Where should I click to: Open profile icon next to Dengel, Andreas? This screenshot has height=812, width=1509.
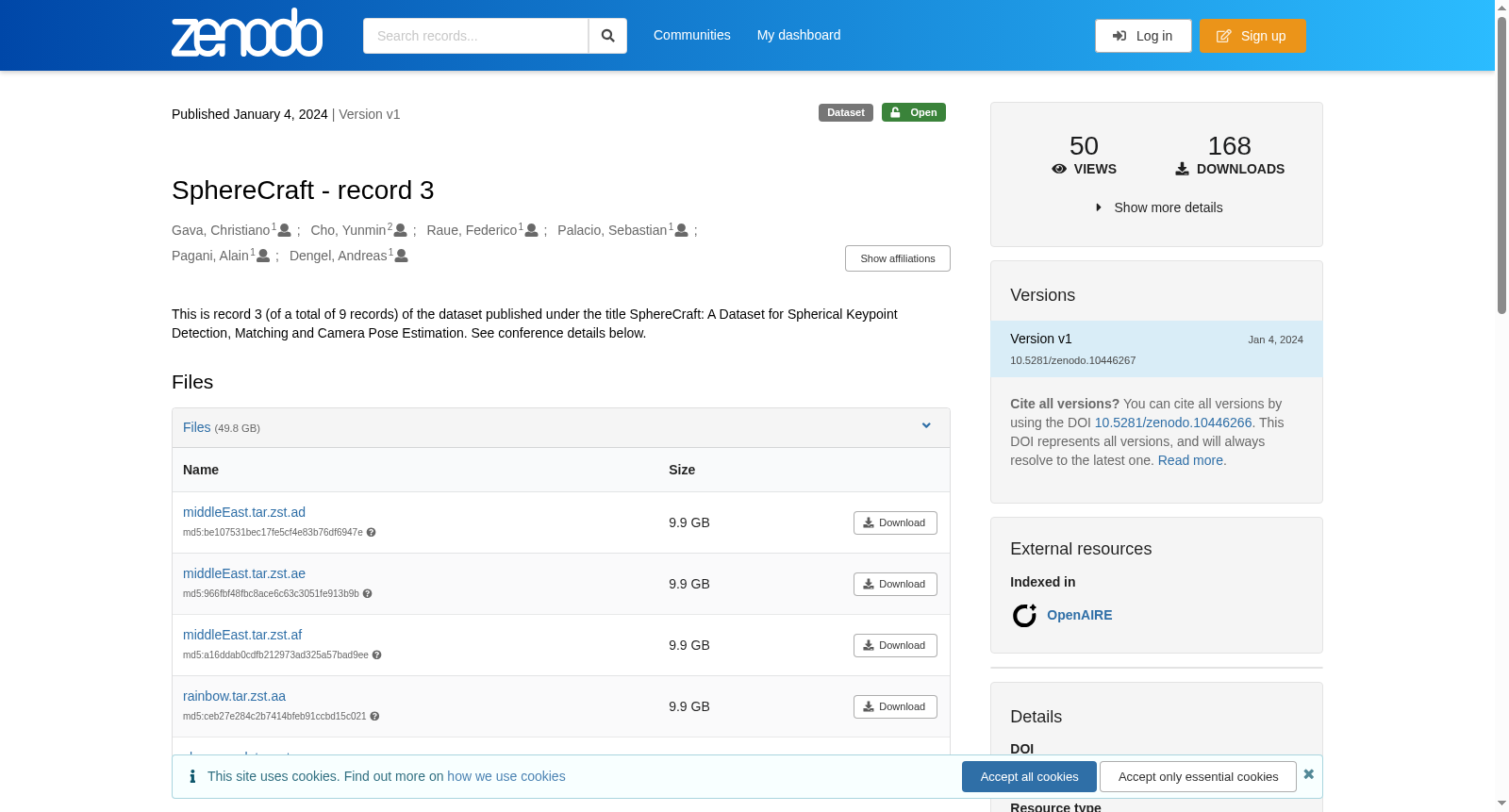[401, 256]
